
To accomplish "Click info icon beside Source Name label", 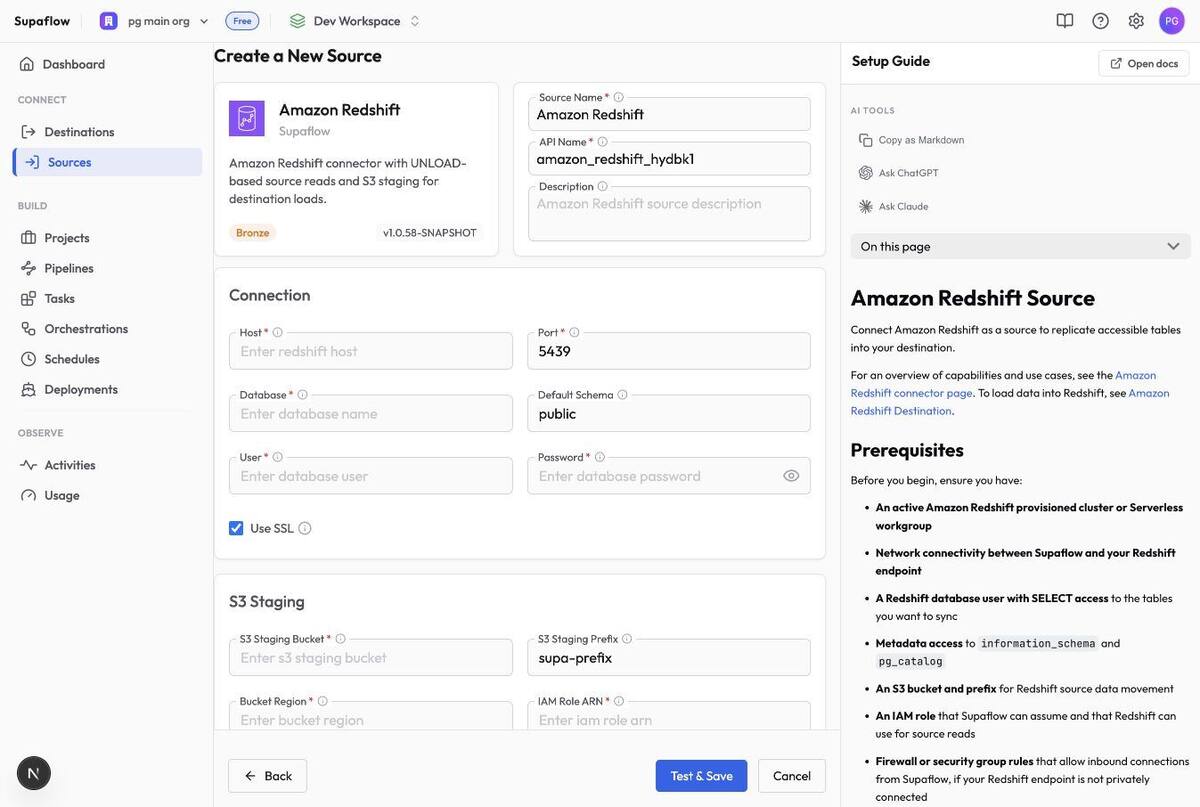I will tap(618, 97).
